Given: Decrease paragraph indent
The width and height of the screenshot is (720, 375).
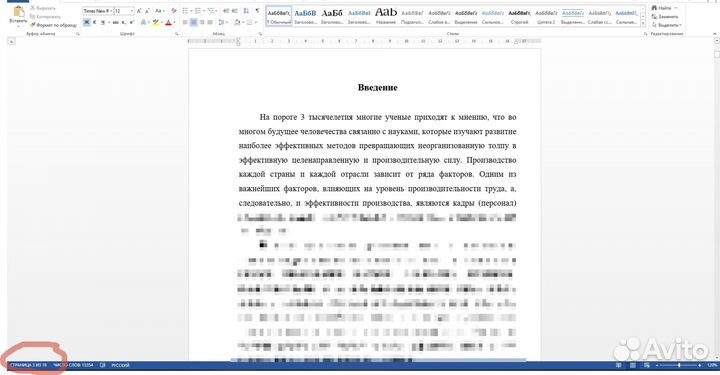Looking at the screenshot, I should pos(226,11).
